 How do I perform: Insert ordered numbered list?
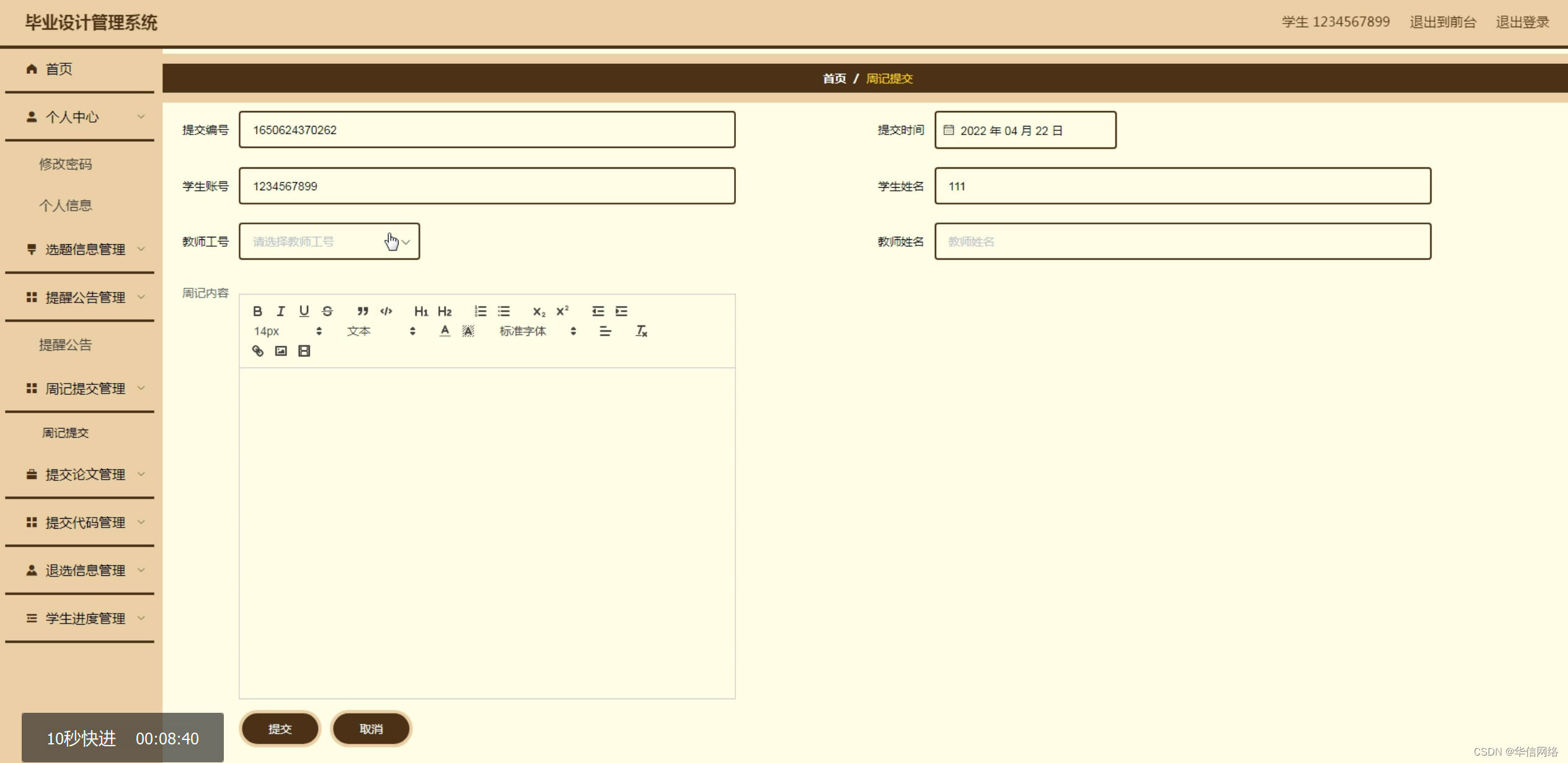480,311
